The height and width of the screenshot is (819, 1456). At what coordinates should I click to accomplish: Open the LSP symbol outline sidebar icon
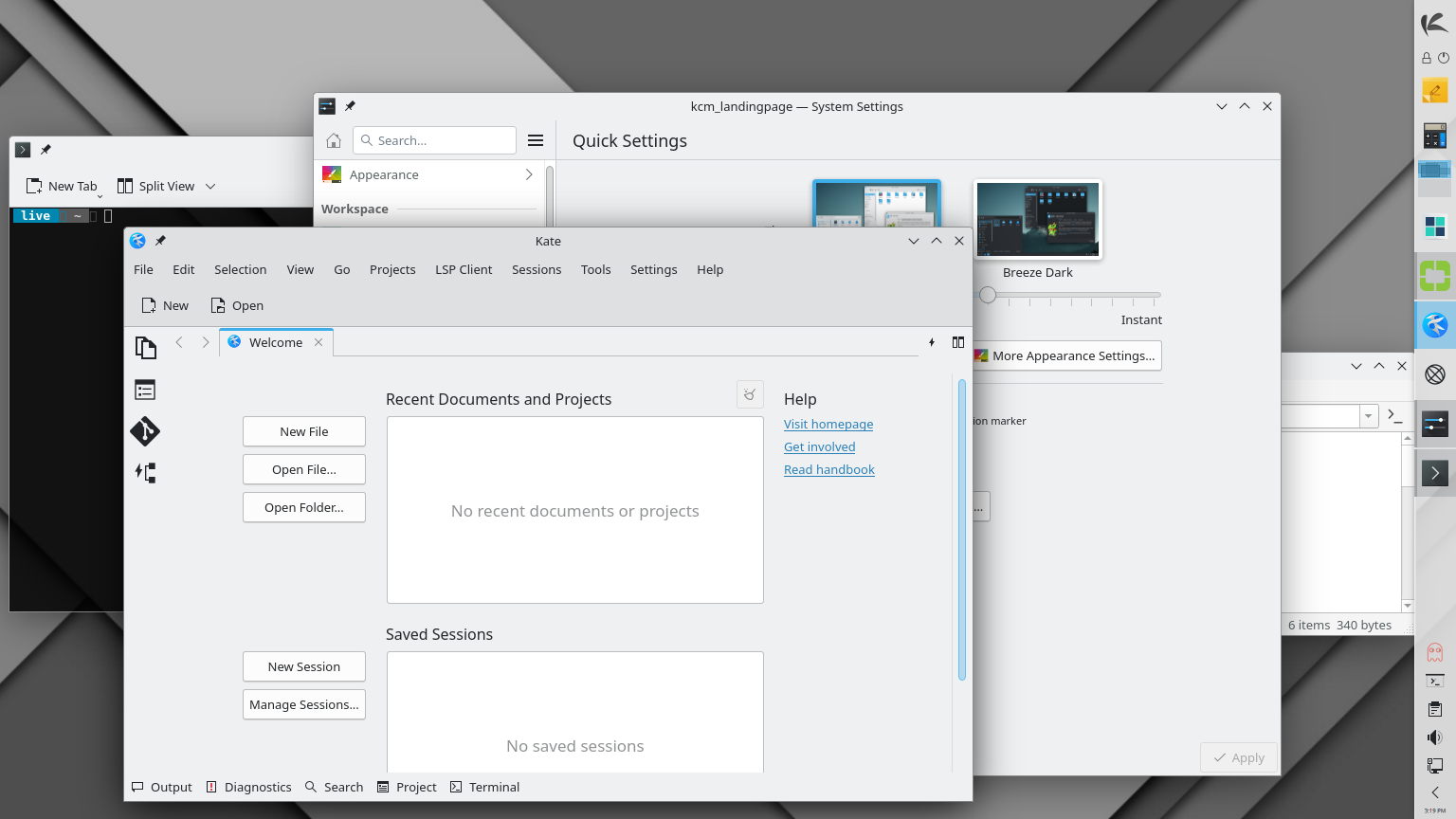point(145,472)
